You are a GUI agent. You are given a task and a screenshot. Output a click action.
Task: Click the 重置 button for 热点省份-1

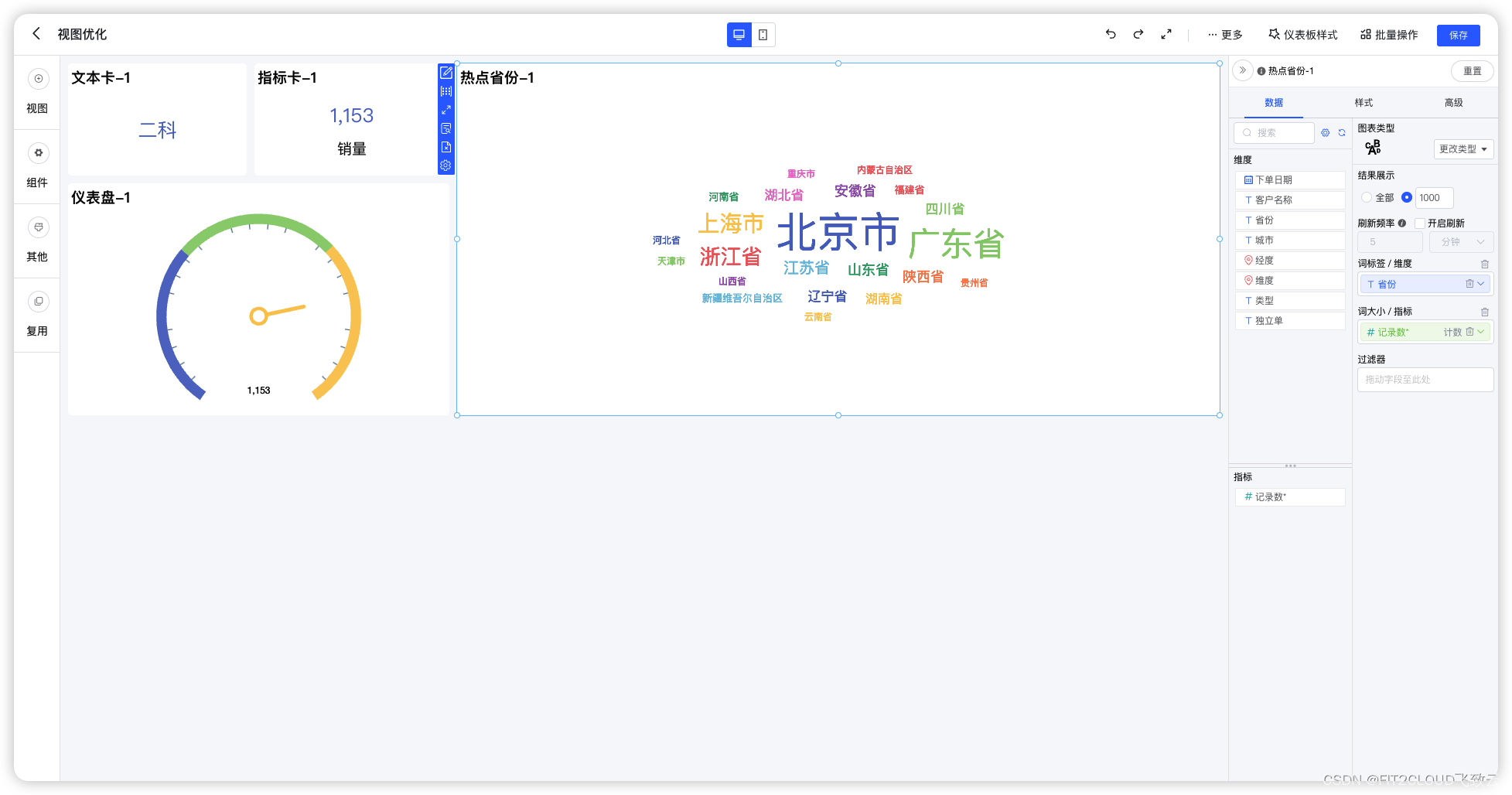[1473, 70]
